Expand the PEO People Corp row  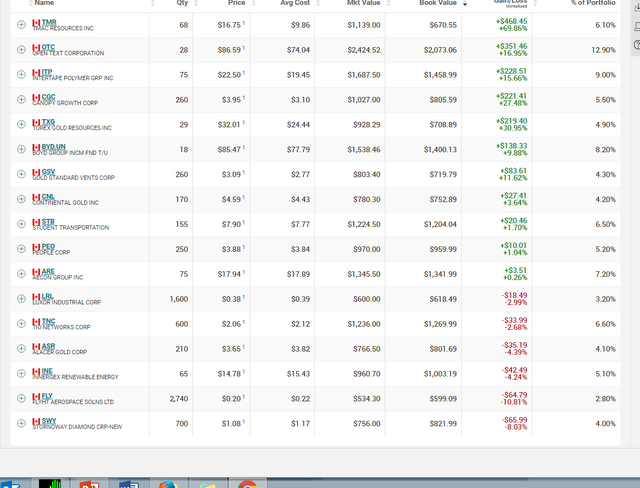[x=21, y=249]
